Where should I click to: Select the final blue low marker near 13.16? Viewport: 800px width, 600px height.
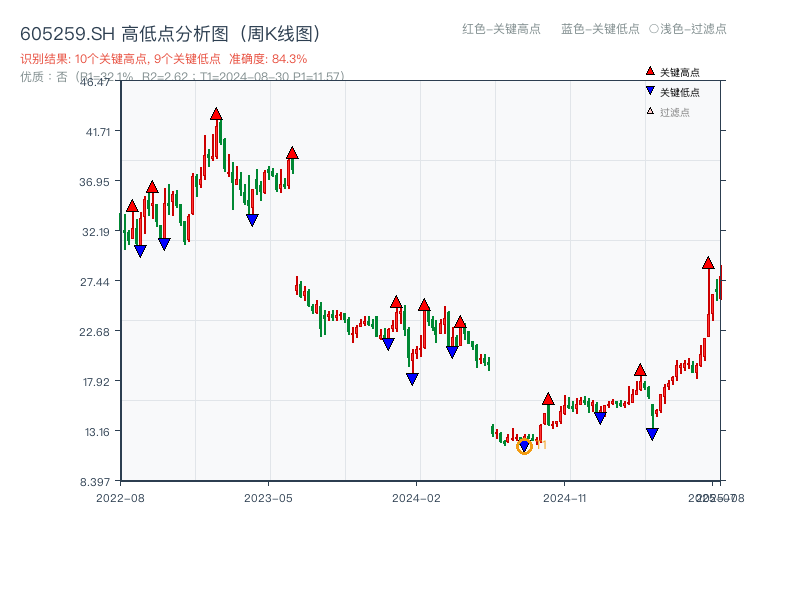[x=652, y=434]
